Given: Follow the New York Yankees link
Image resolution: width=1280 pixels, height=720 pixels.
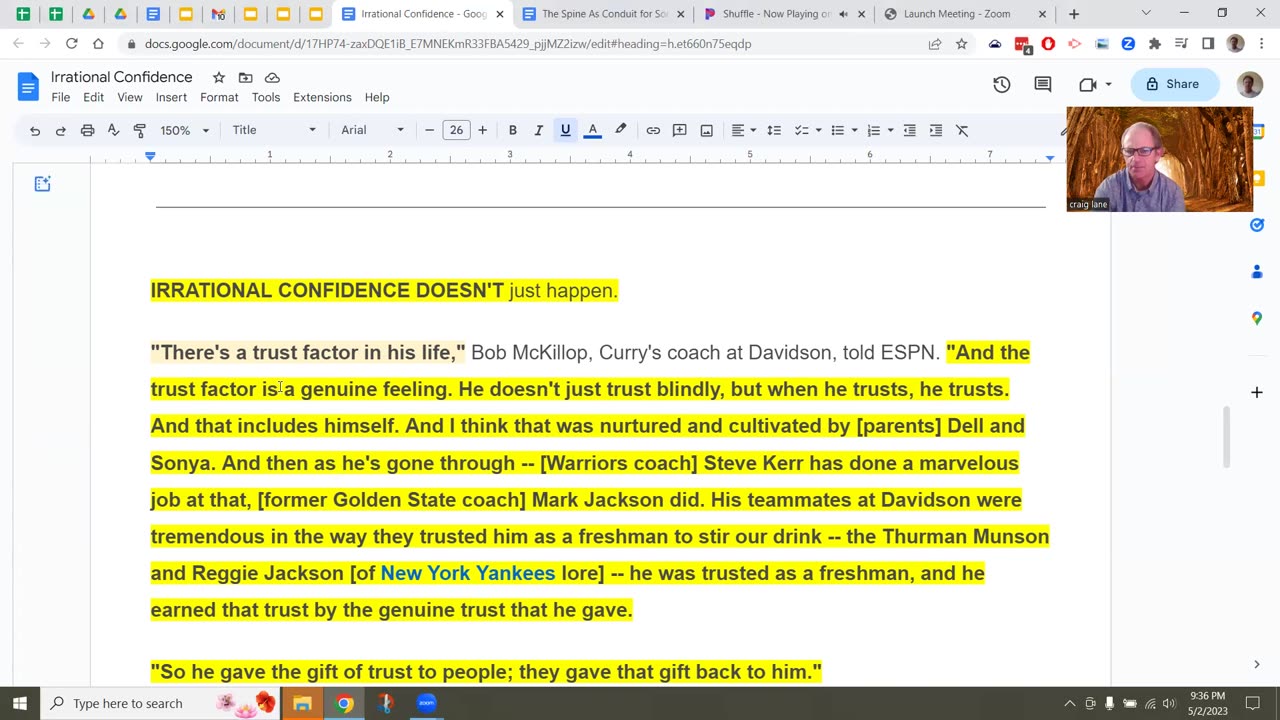Looking at the screenshot, I should (468, 573).
